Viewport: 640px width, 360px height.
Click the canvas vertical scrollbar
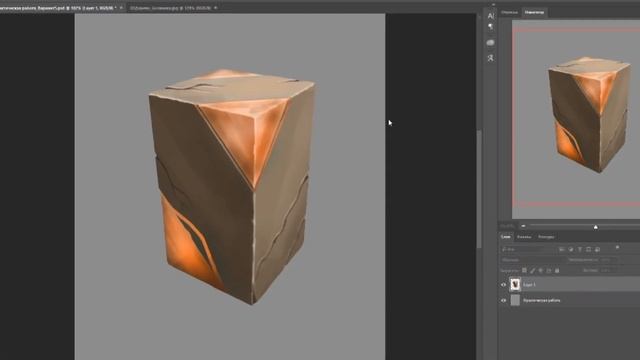[479, 188]
